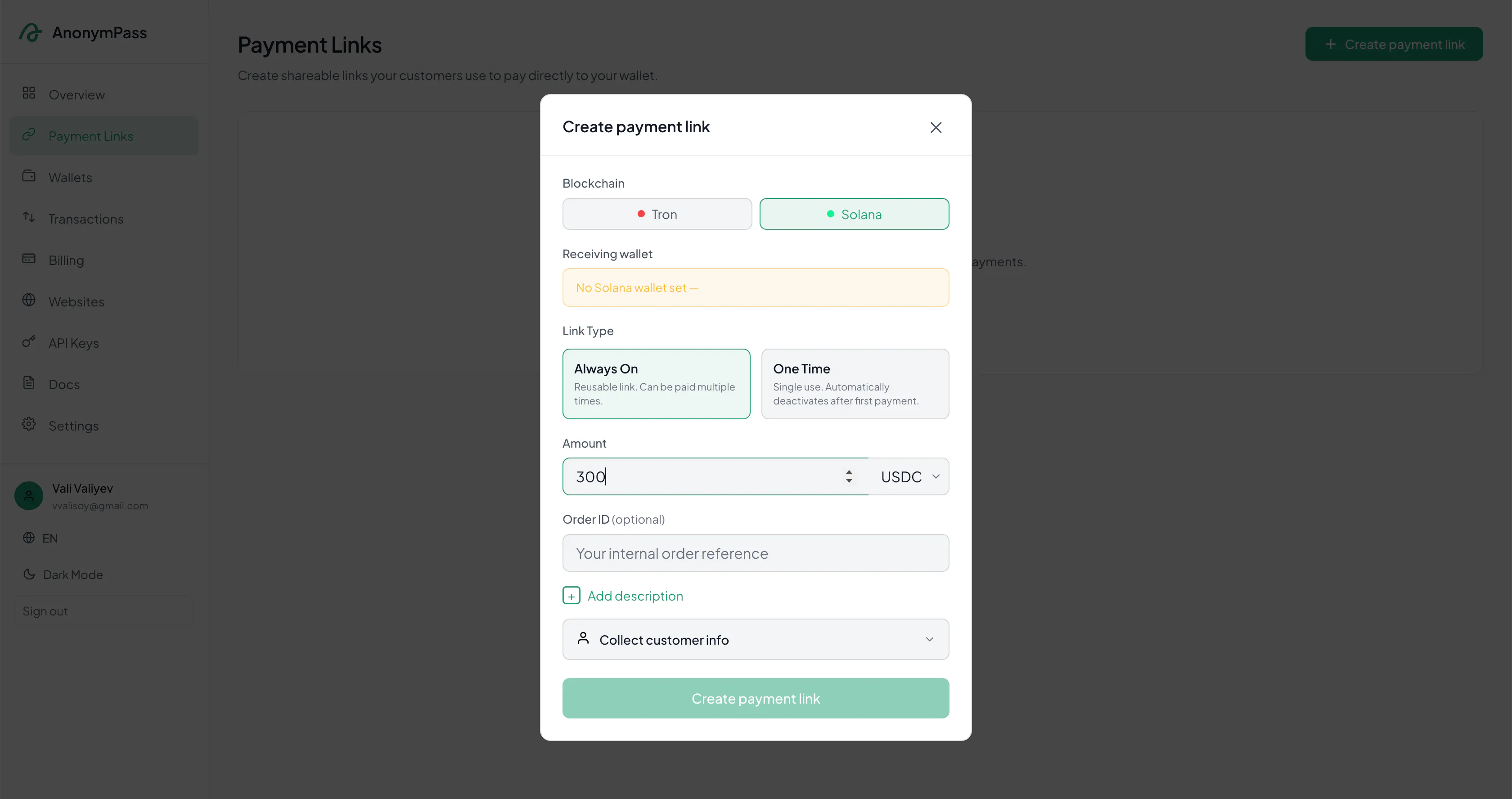Screen dimensions: 1512x799
Task: Go to Wallets page
Action: [104, 177]
